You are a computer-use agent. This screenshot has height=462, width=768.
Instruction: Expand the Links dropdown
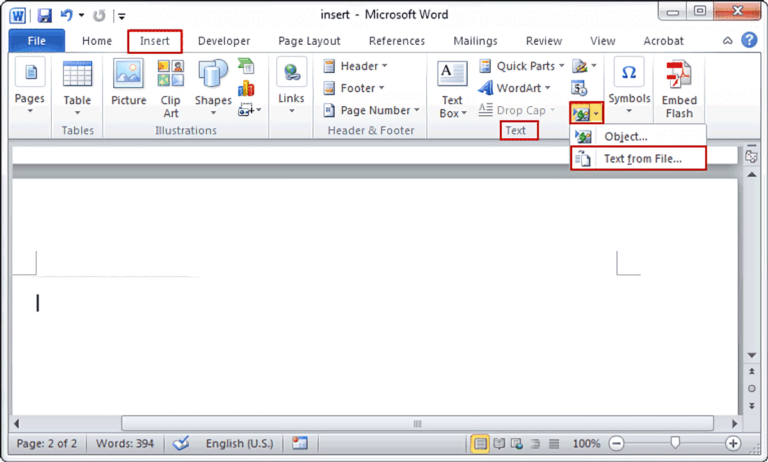click(x=291, y=86)
